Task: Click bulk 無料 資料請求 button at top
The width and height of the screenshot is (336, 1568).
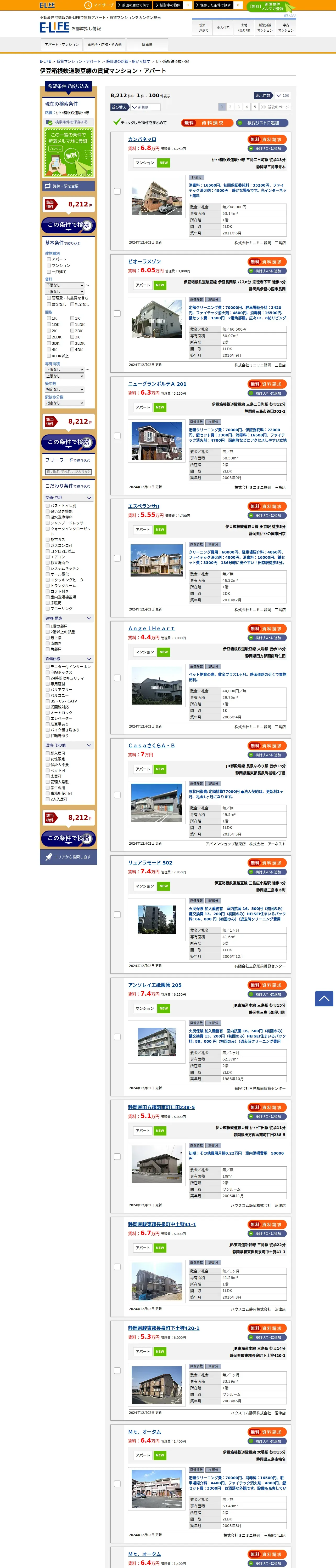Action: 207,123
